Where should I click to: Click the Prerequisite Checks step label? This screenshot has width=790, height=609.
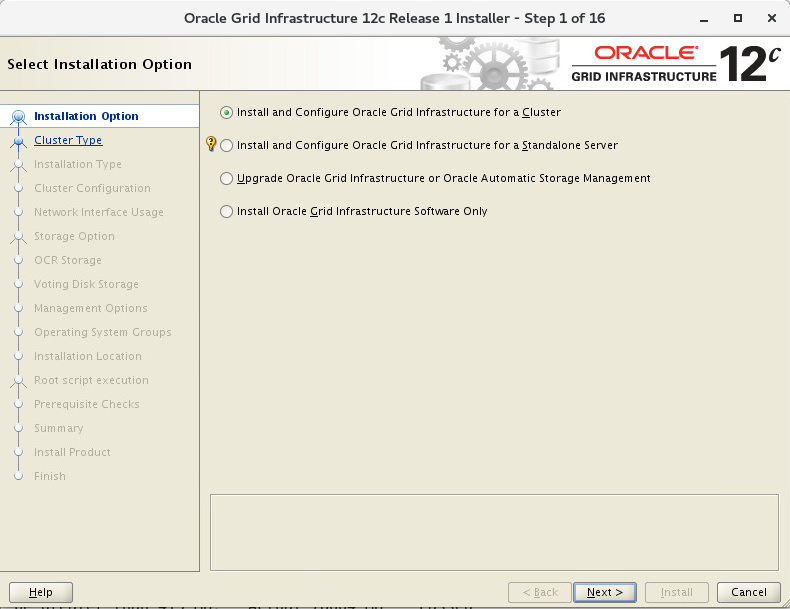tap(87, 404)
